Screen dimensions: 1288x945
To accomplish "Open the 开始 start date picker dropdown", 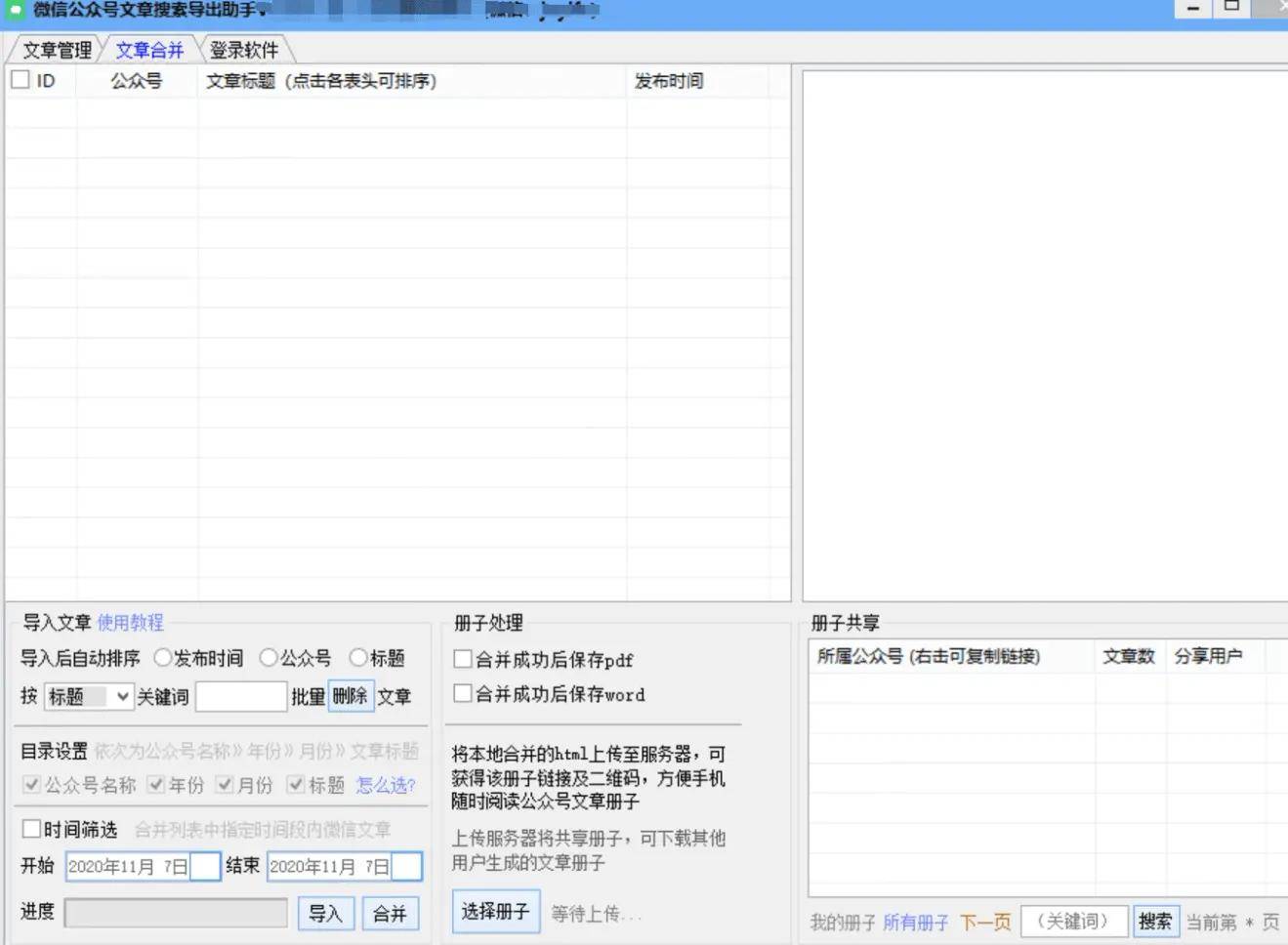I will 205,866.
